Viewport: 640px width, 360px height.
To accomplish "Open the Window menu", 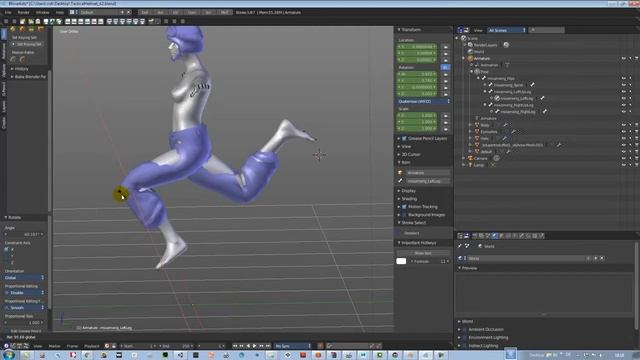I will click(x=42, y=12).
